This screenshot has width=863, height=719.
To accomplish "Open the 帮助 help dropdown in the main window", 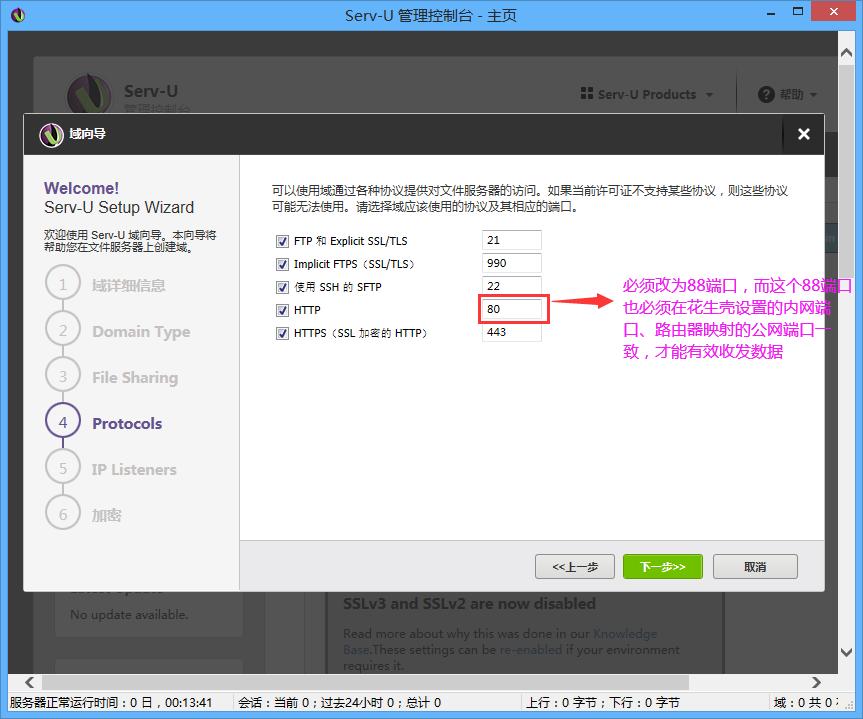I will click(788, 95).
